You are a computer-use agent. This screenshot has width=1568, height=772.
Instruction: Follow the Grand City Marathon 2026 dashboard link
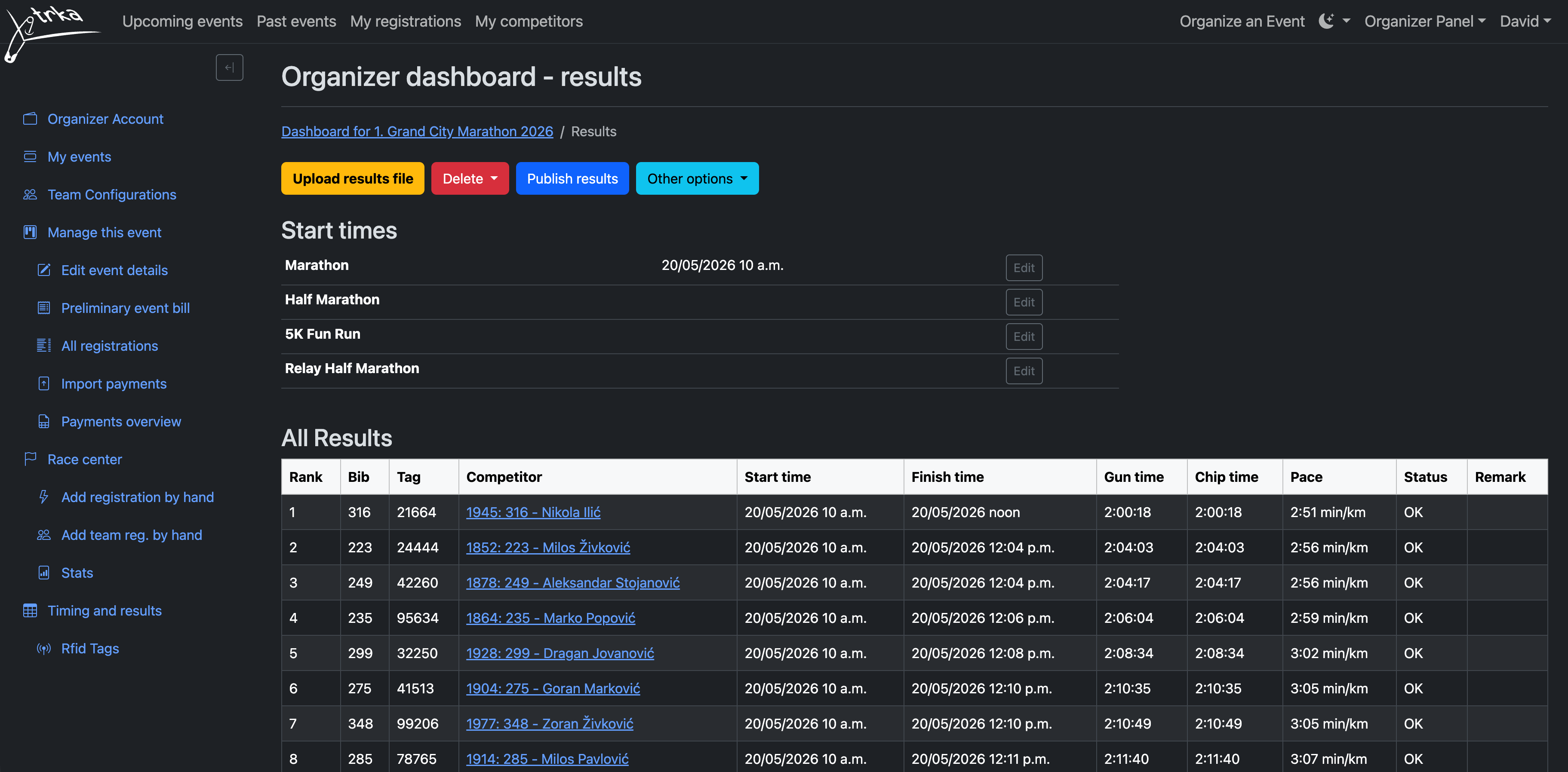(417, 131)
